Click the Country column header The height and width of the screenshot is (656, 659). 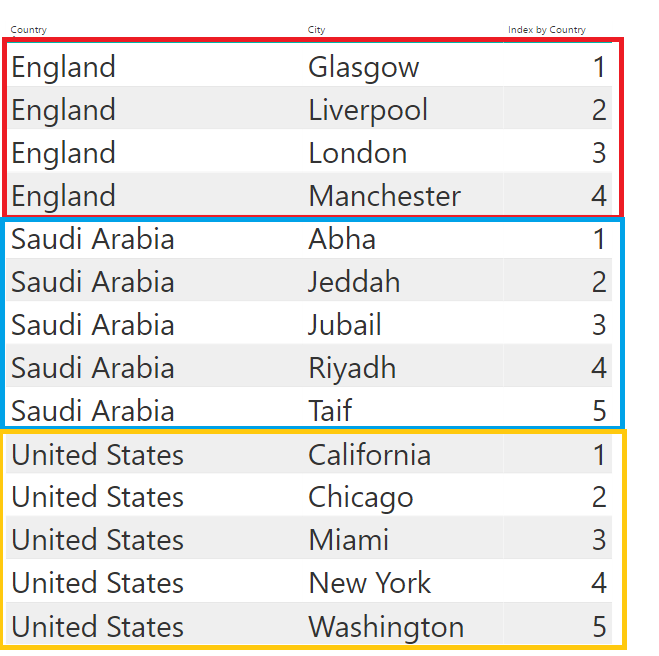coord(29,30)
